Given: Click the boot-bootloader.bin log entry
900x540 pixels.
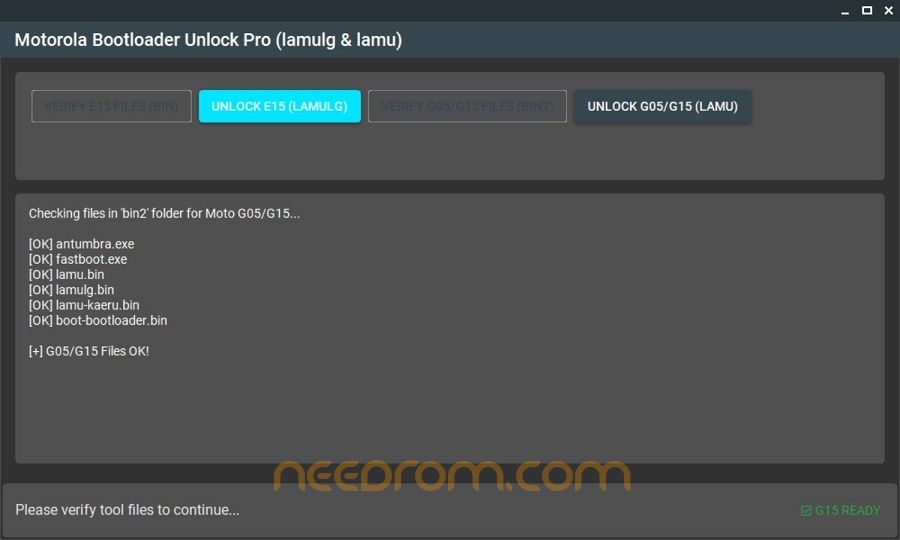Looking at the screenshot, I should click(98, 321).
